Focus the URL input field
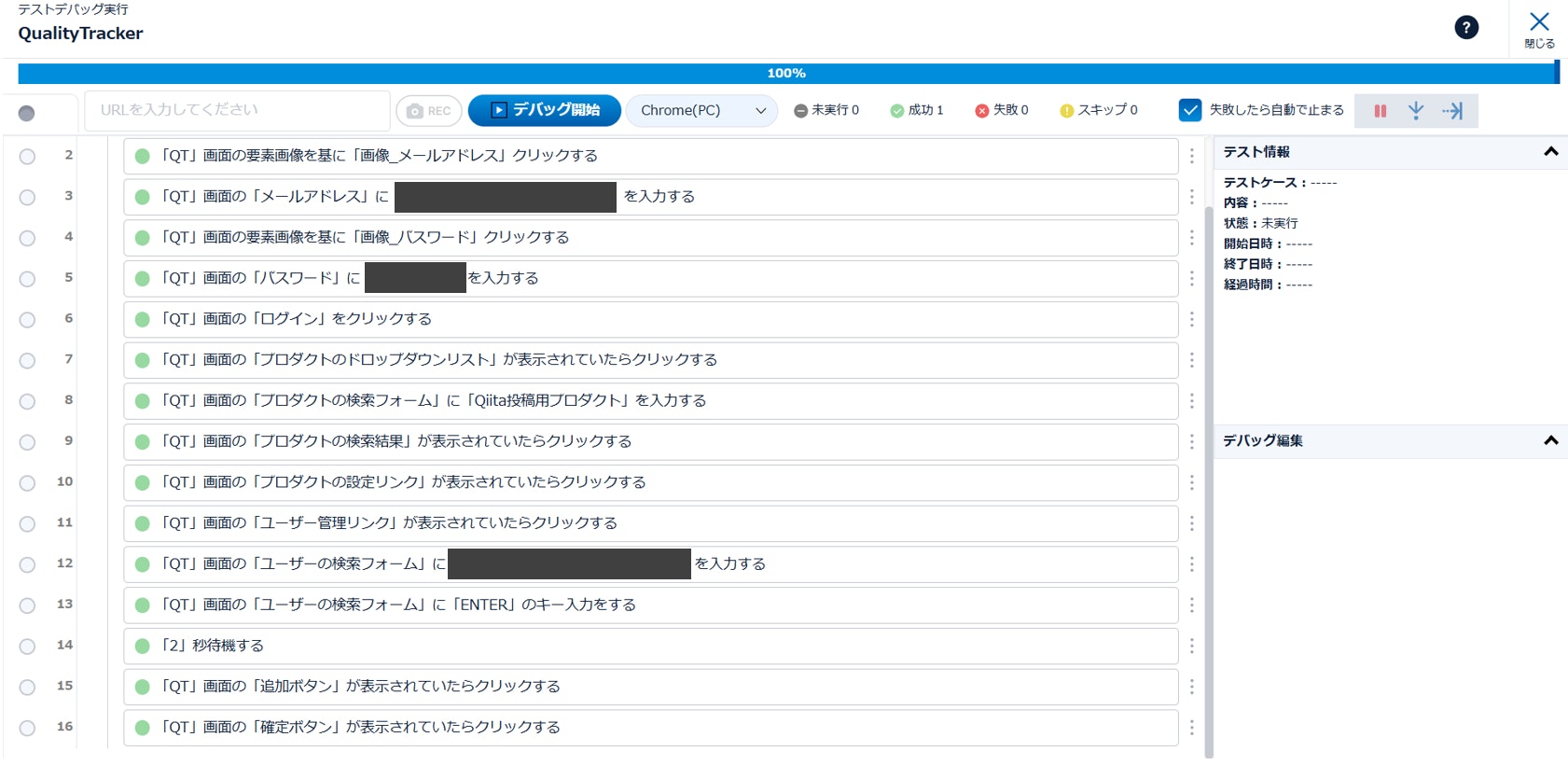Screen dimensions: 1568x765 (x=238, y=110)
